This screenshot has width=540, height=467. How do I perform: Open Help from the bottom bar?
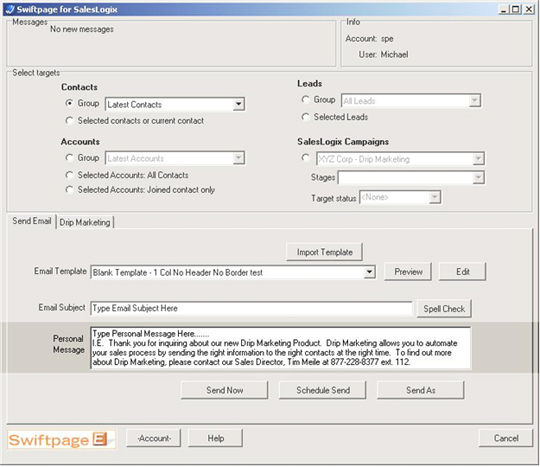tap(216, 438)
